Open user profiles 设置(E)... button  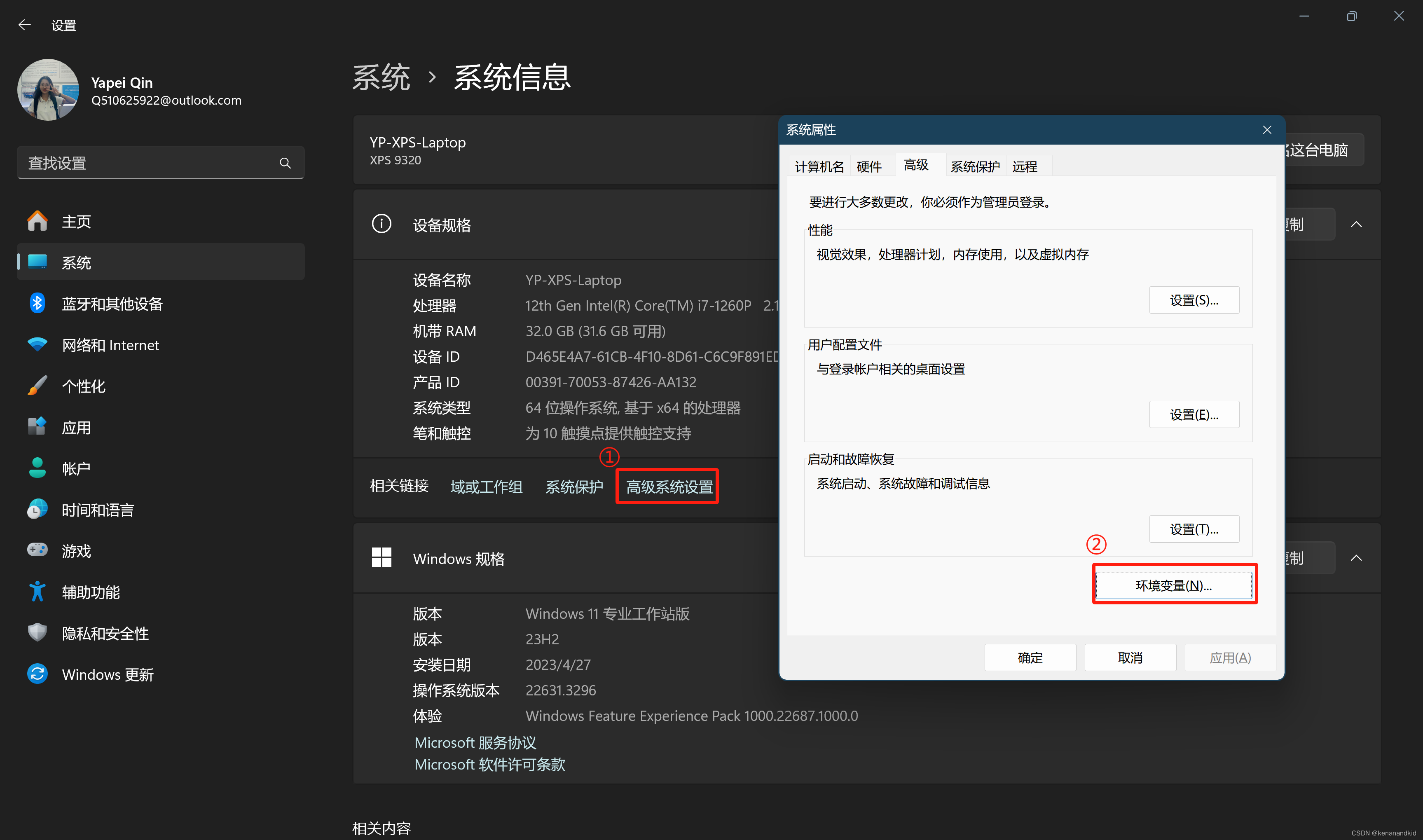[1194, 415]
